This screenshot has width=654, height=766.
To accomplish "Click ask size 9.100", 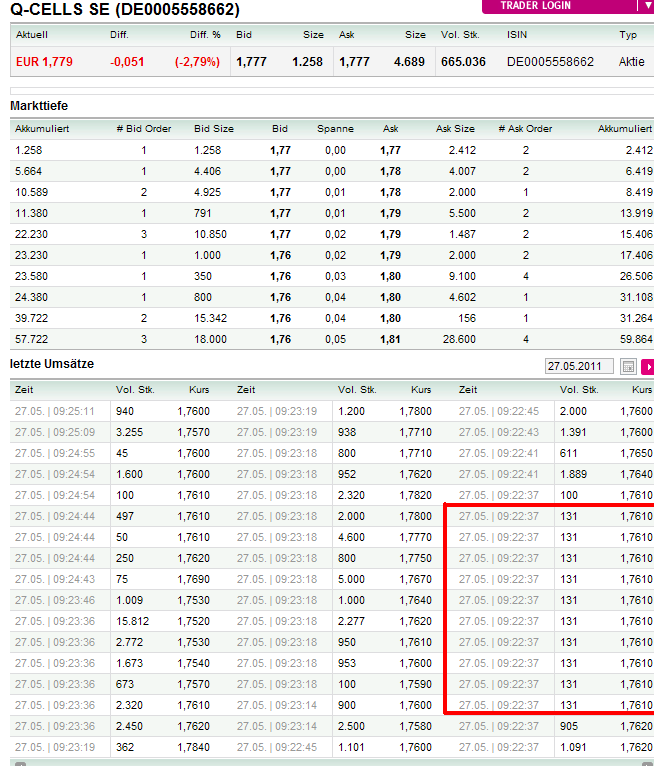I will (462, 277).
